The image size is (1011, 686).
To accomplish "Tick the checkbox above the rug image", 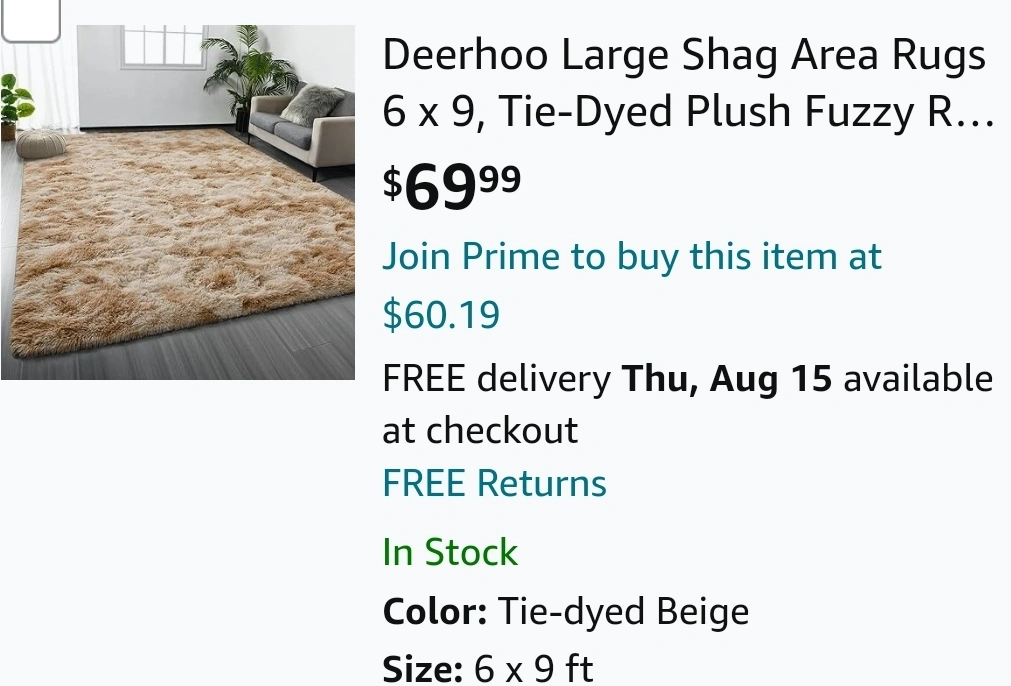I will click(x=30, y=18).
